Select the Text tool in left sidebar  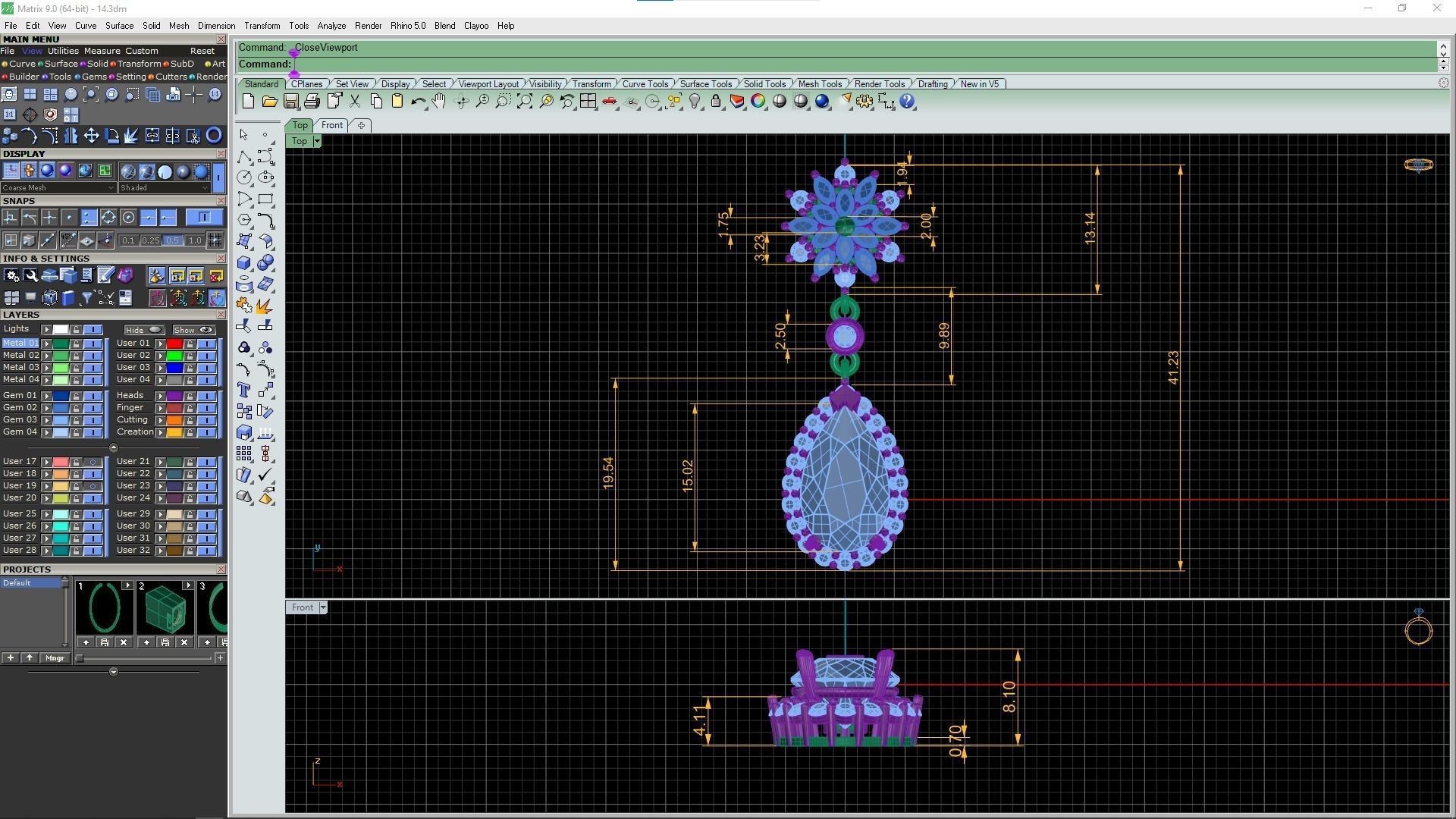pos(243,391)
